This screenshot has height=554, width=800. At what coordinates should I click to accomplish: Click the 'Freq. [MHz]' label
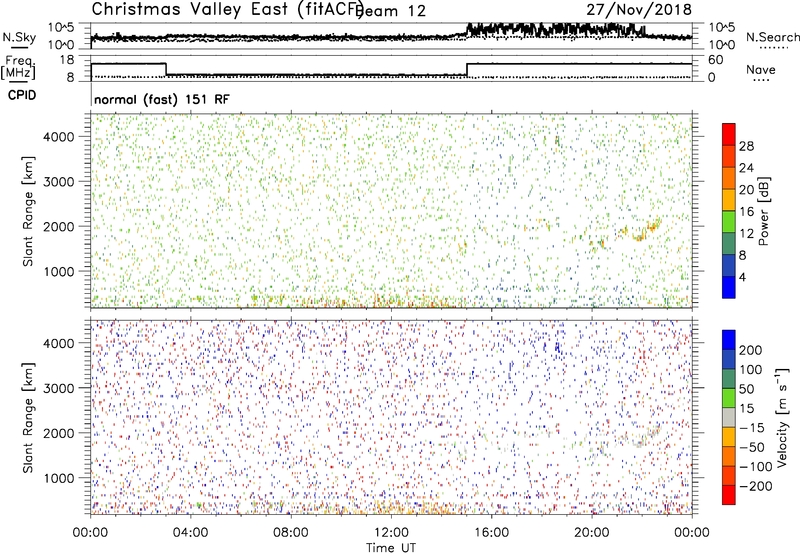[19, 67]
